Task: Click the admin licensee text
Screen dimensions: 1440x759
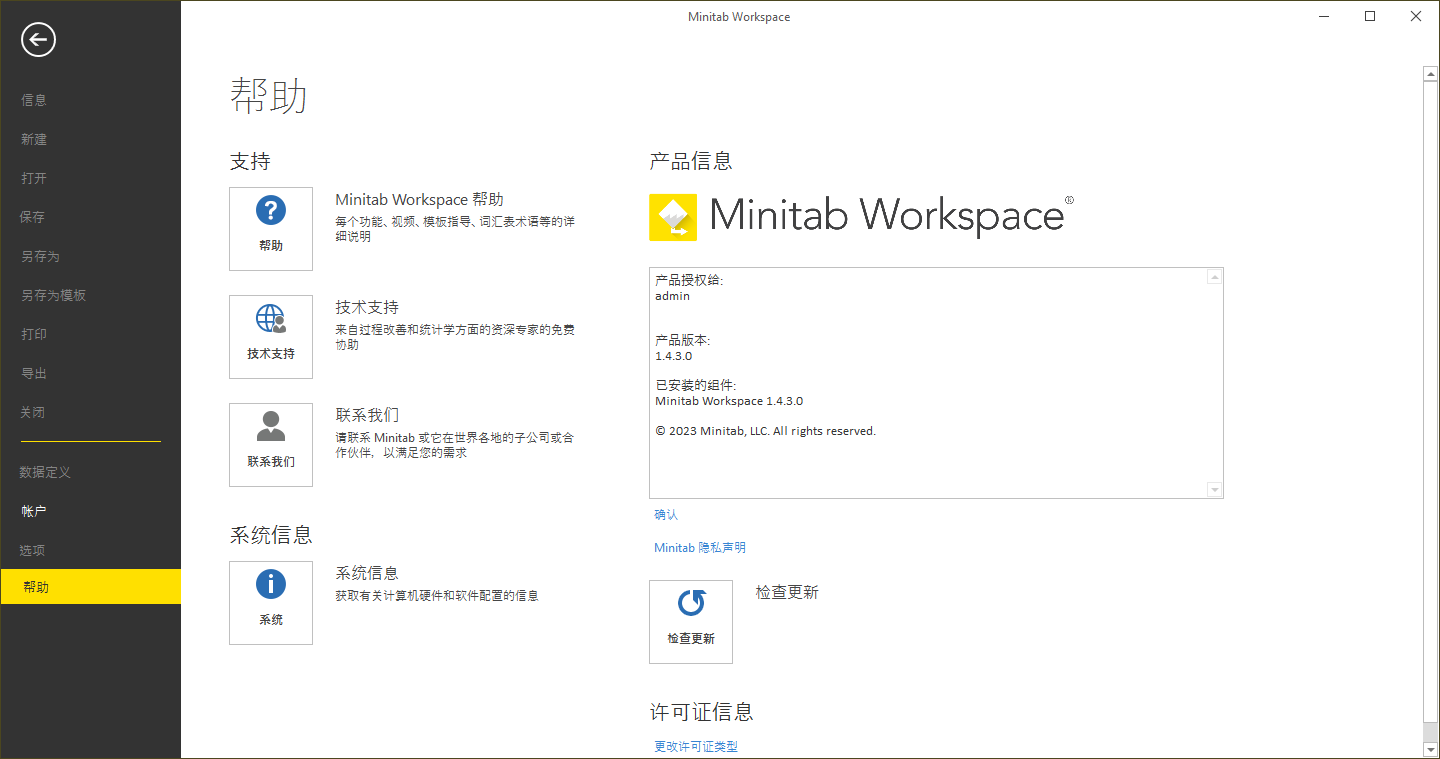Action: [x=672, y=296]
